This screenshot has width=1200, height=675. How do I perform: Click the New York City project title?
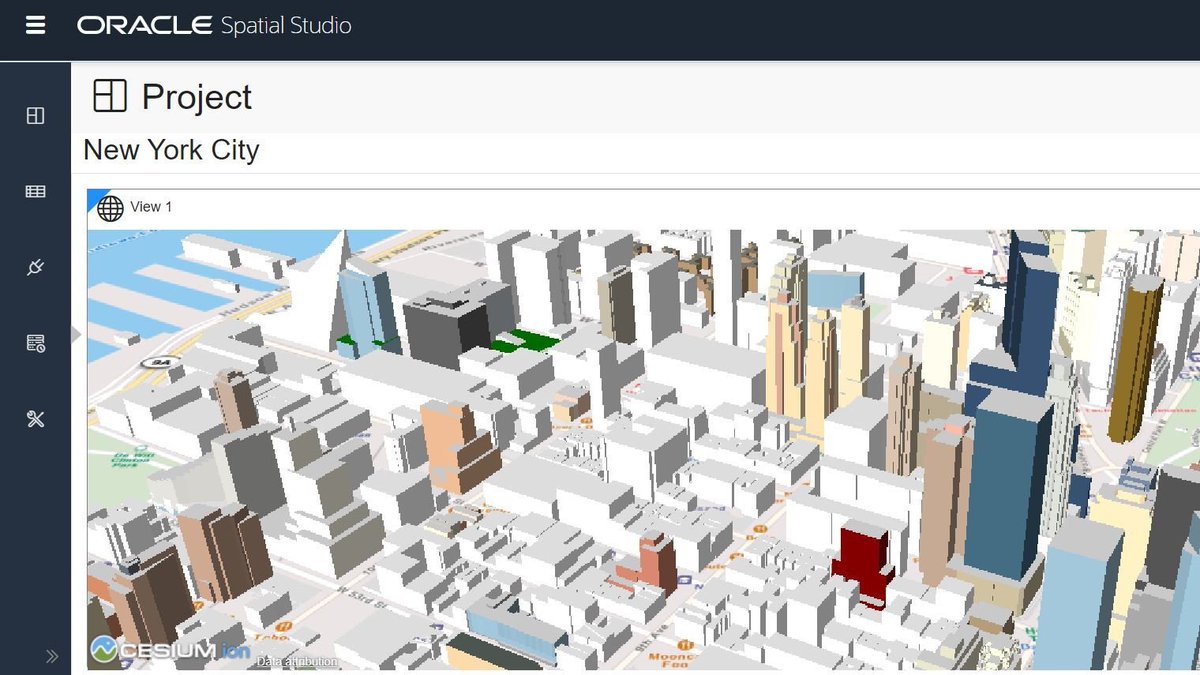tap(170, 150)
